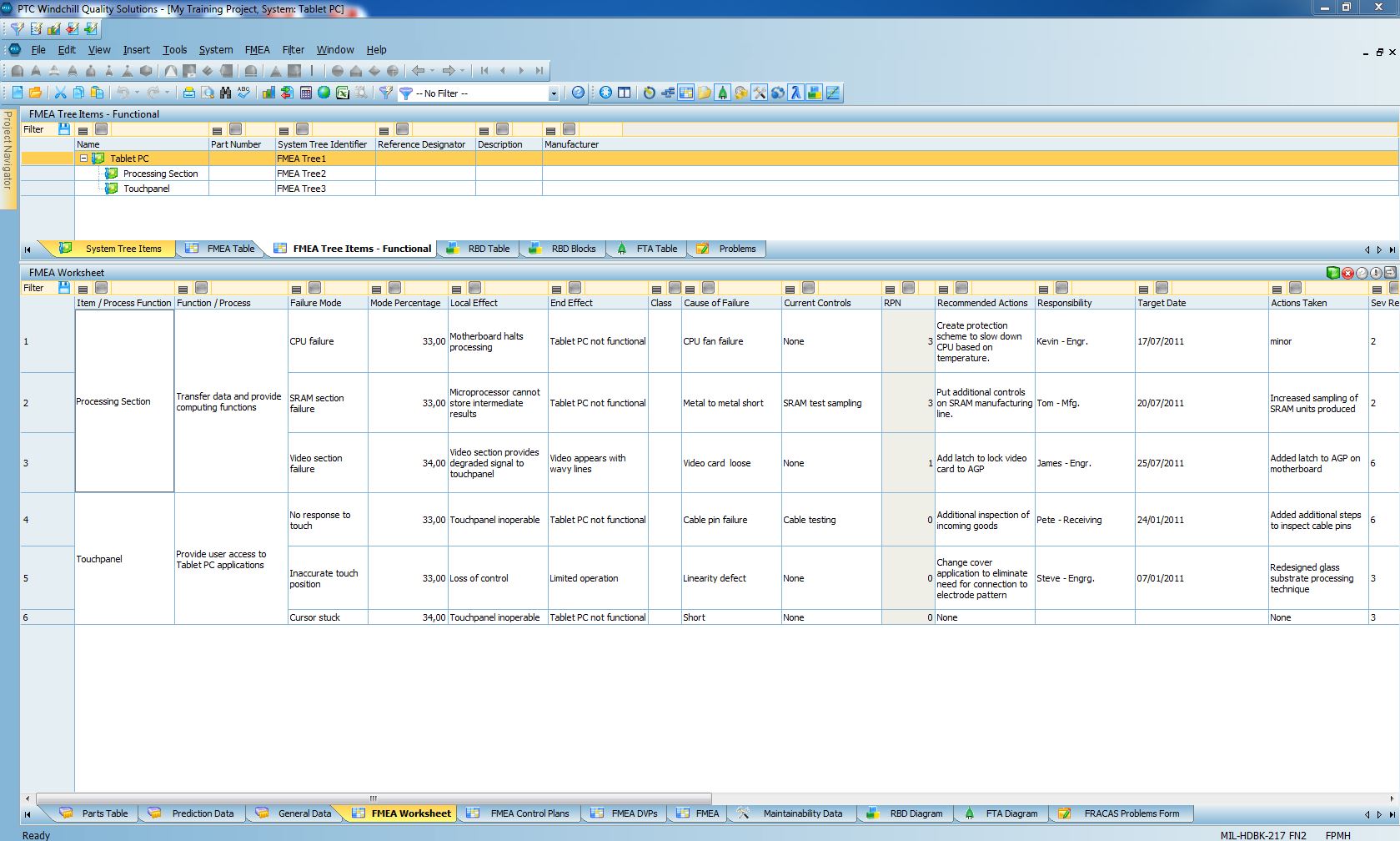This screenshot has width=1400, height=841.
Task: Click the bar chart graph icon
Action: click(x=268, y=93)
